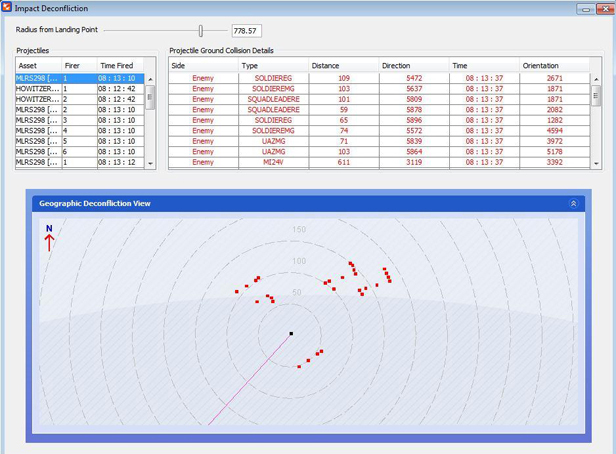Click direction value 5472
Image resolution: width=616 pixels, height=454 pixels.
tap(414, 78)
